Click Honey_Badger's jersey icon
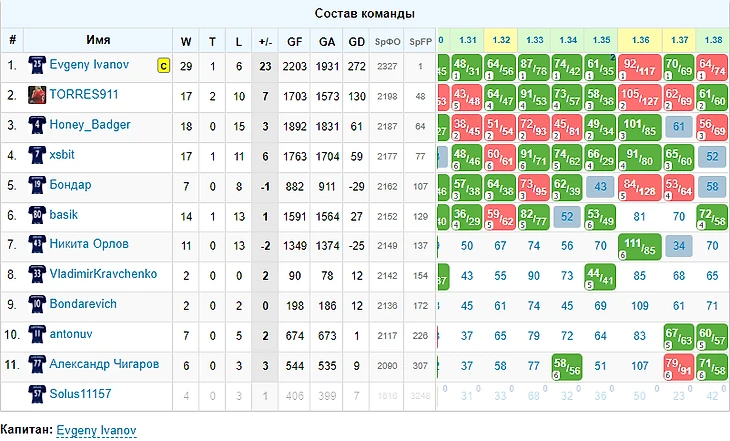The height and width of the screenshot is (441, 730). (38, 126)
